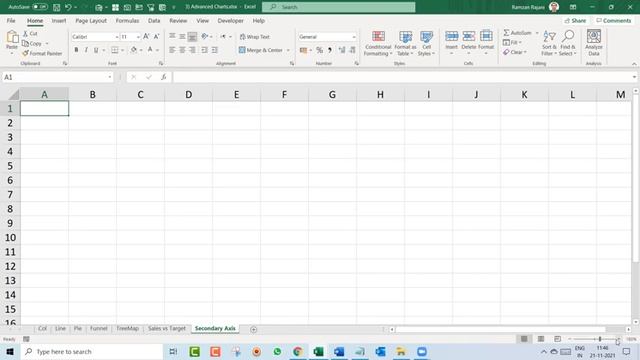Open the Developer tab
640x360 pixels.
[x=230, y=20]
